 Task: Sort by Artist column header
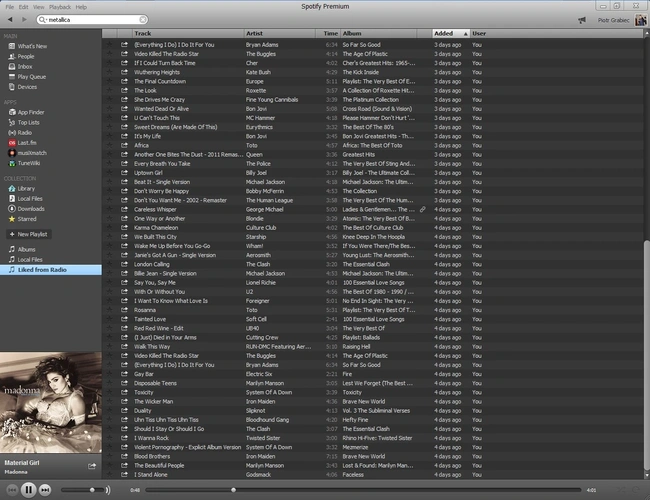(279, 34)
